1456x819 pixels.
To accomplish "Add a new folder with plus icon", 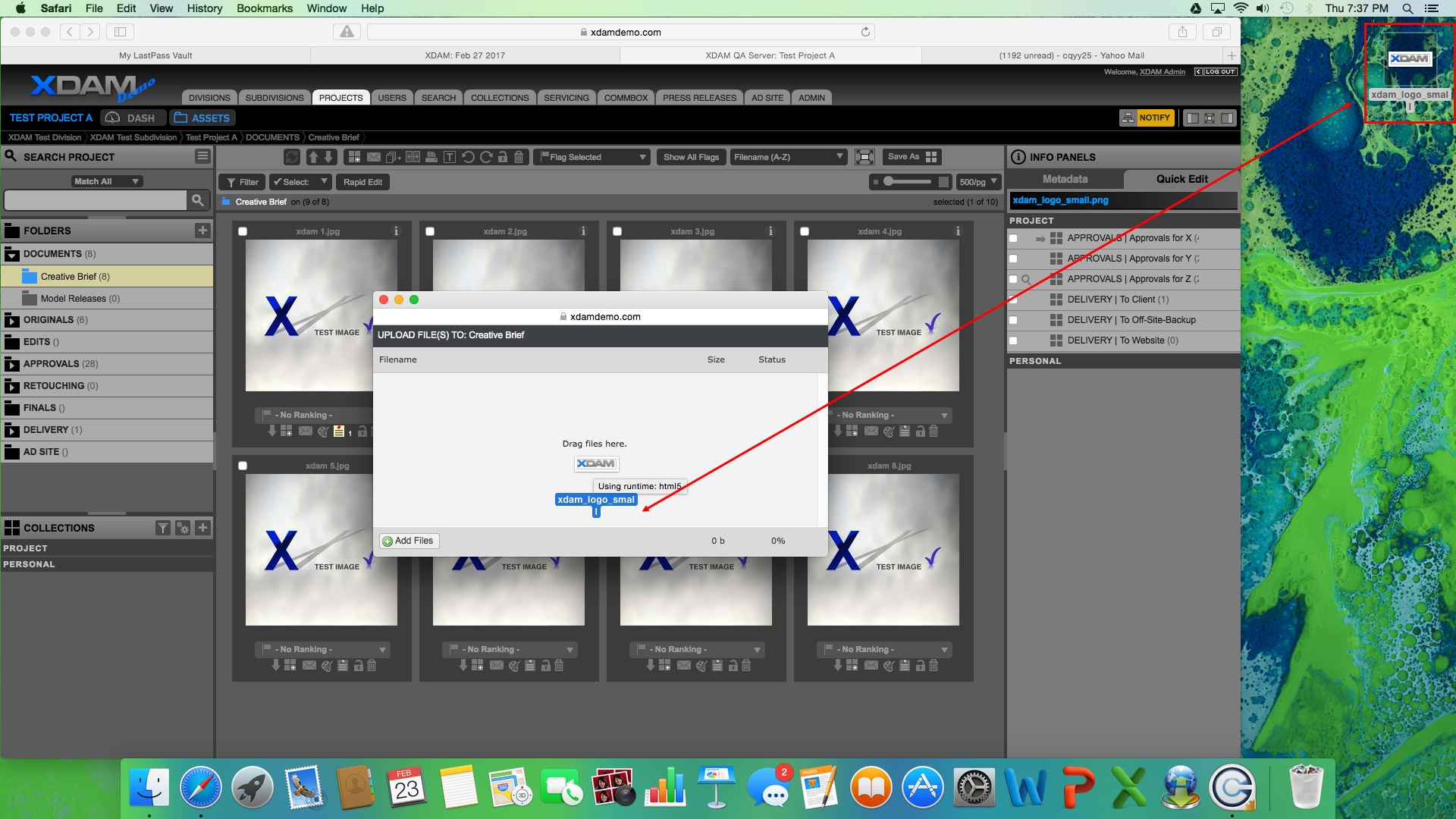I will [x=202, y=231].
